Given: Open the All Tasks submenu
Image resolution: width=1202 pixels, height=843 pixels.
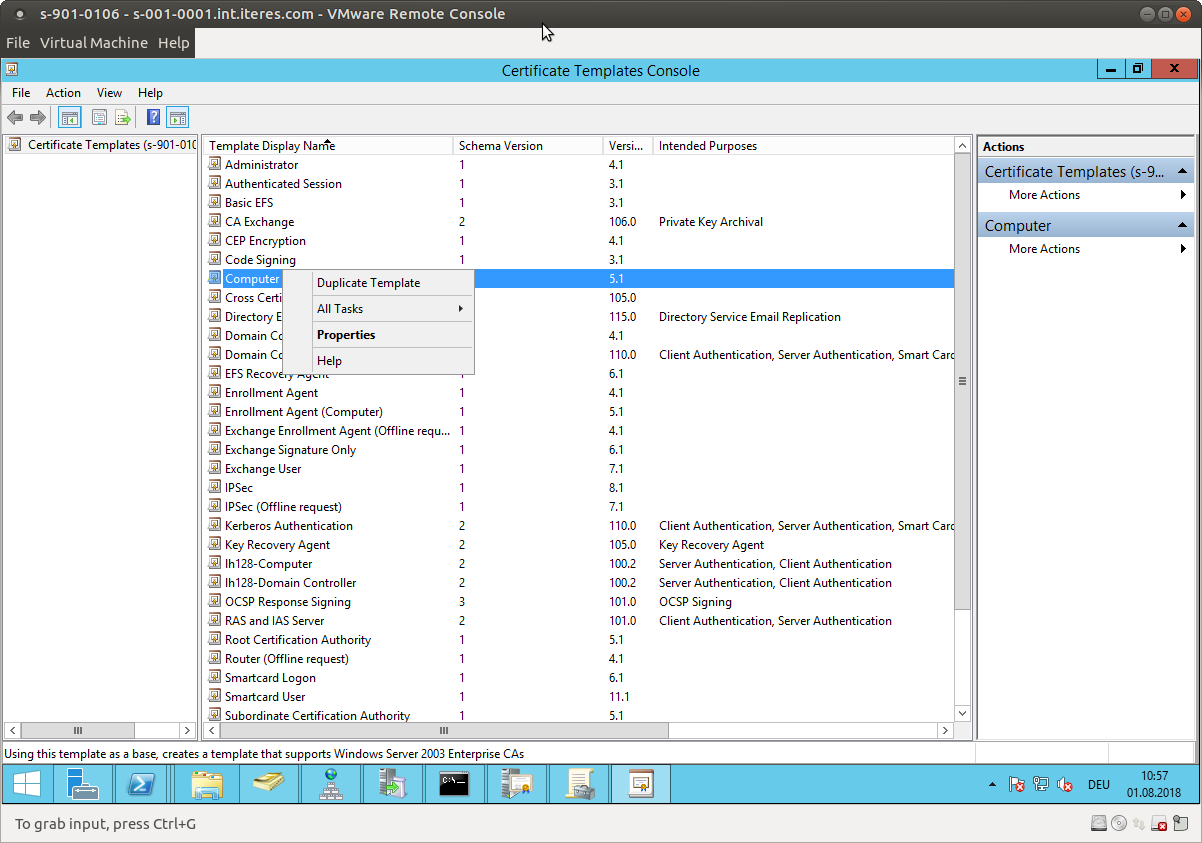Looking at the screenshot, I should pos(378,309).
